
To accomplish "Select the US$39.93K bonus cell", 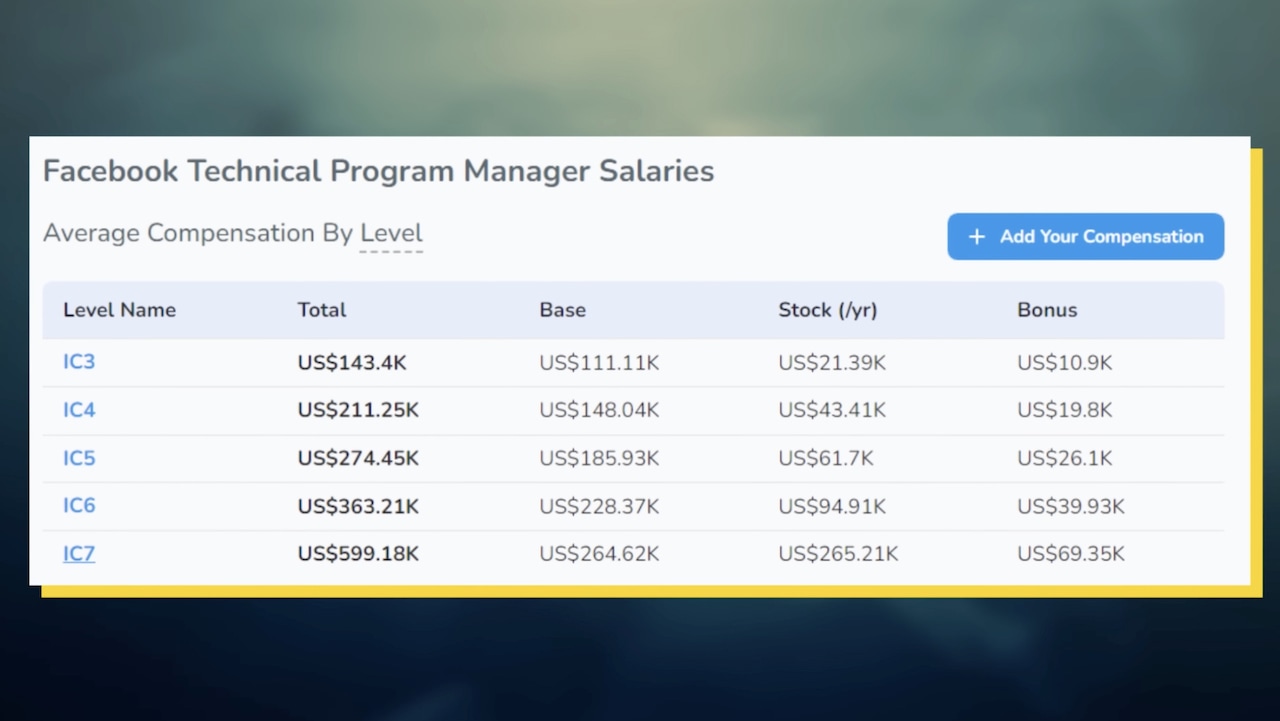I will pos(1070,506).
